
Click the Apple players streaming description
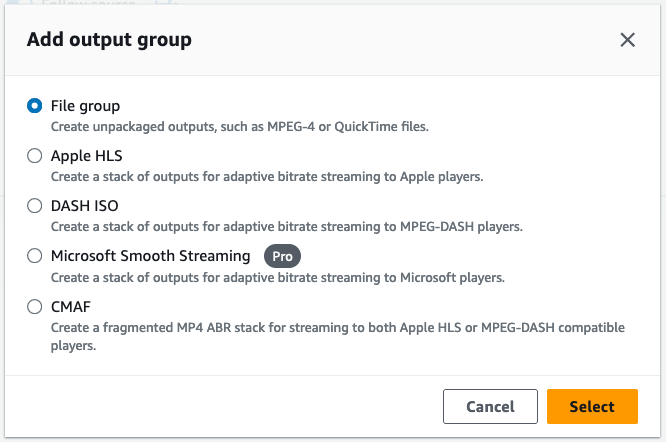[x=267, y=177]
